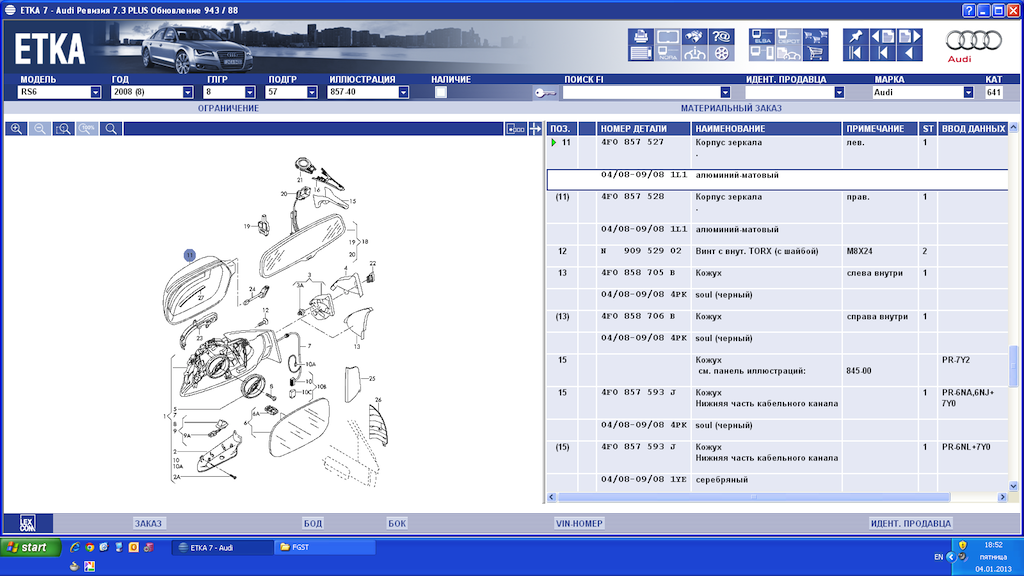Jump to first with double-bar arrow icon

tap(856, 53)
